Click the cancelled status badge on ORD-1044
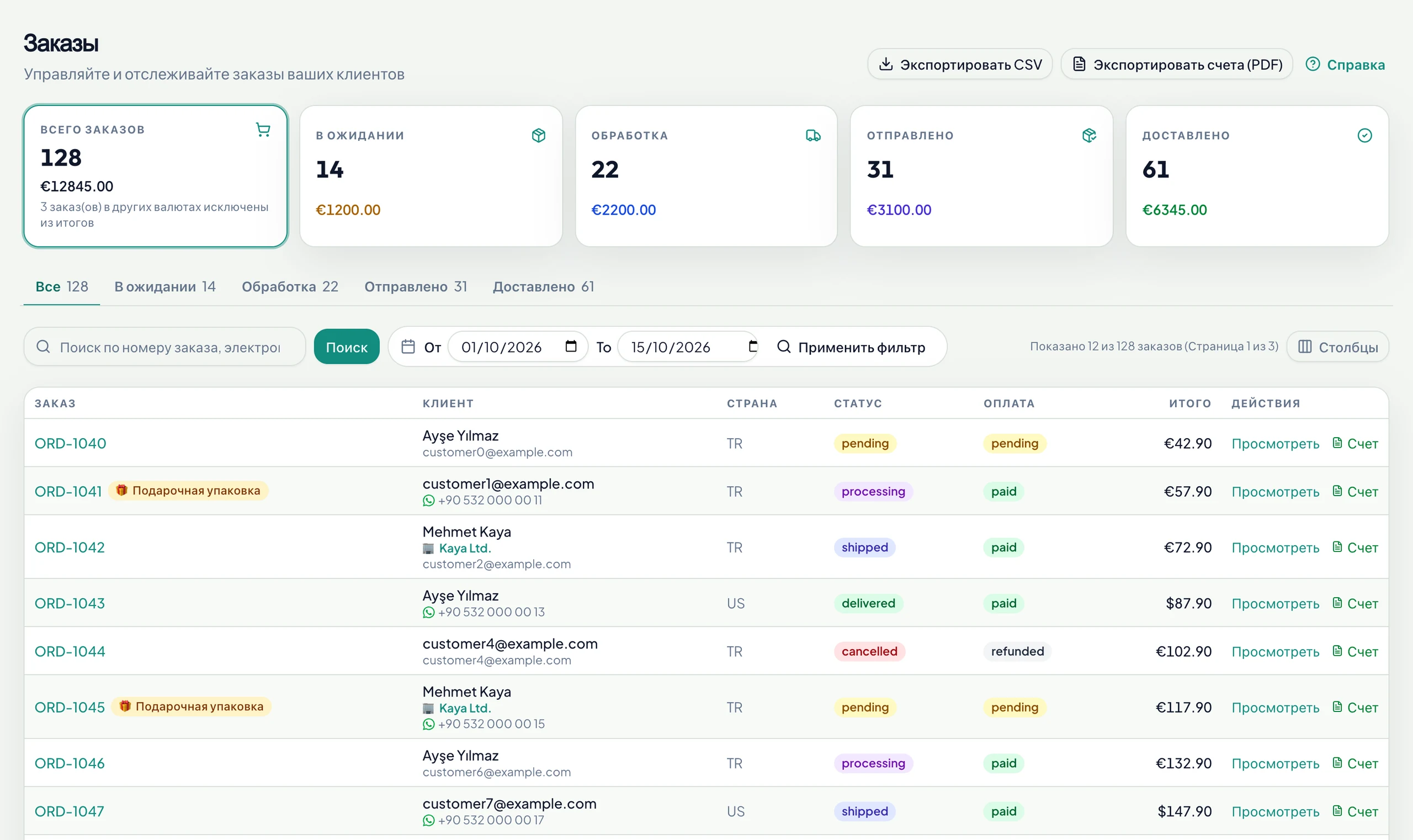Screen dimensions: 1413x840 point(869,651)
